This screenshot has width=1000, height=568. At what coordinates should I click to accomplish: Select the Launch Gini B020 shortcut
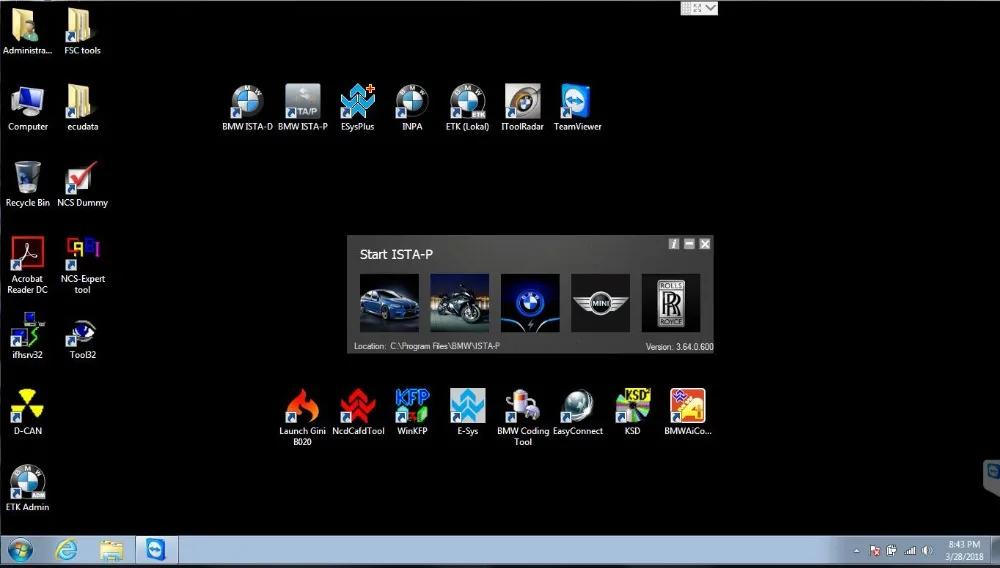click(x=302, y=418)
